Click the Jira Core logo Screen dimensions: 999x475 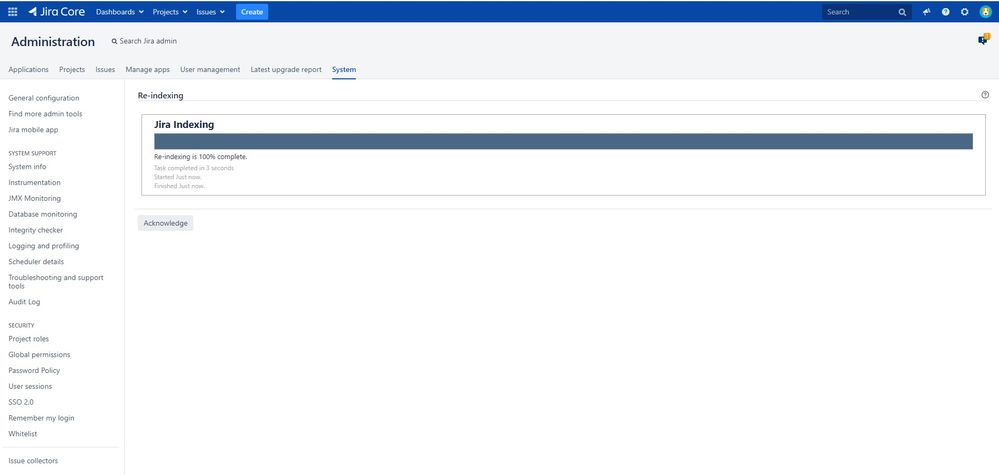click(x=57, y=11)
